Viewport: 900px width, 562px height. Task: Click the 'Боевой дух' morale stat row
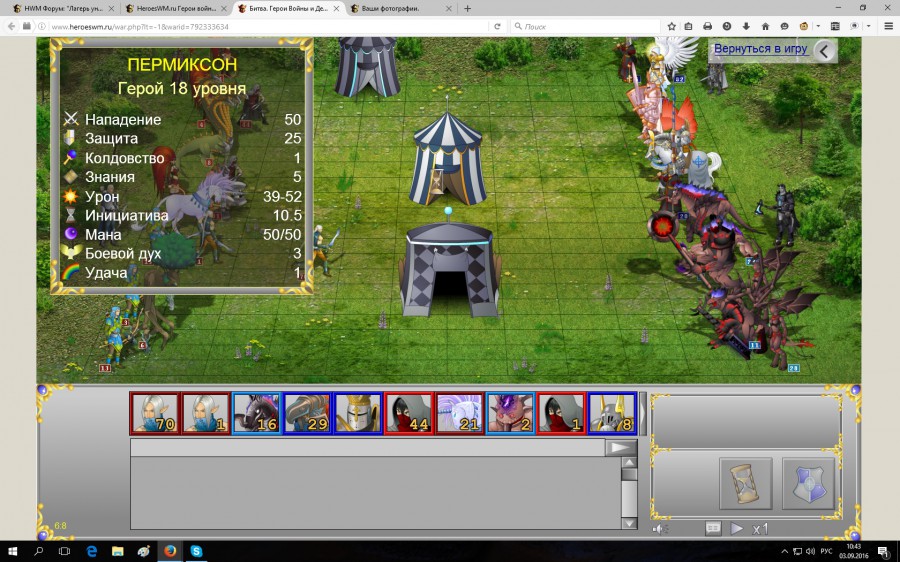(x=183, y=253)
